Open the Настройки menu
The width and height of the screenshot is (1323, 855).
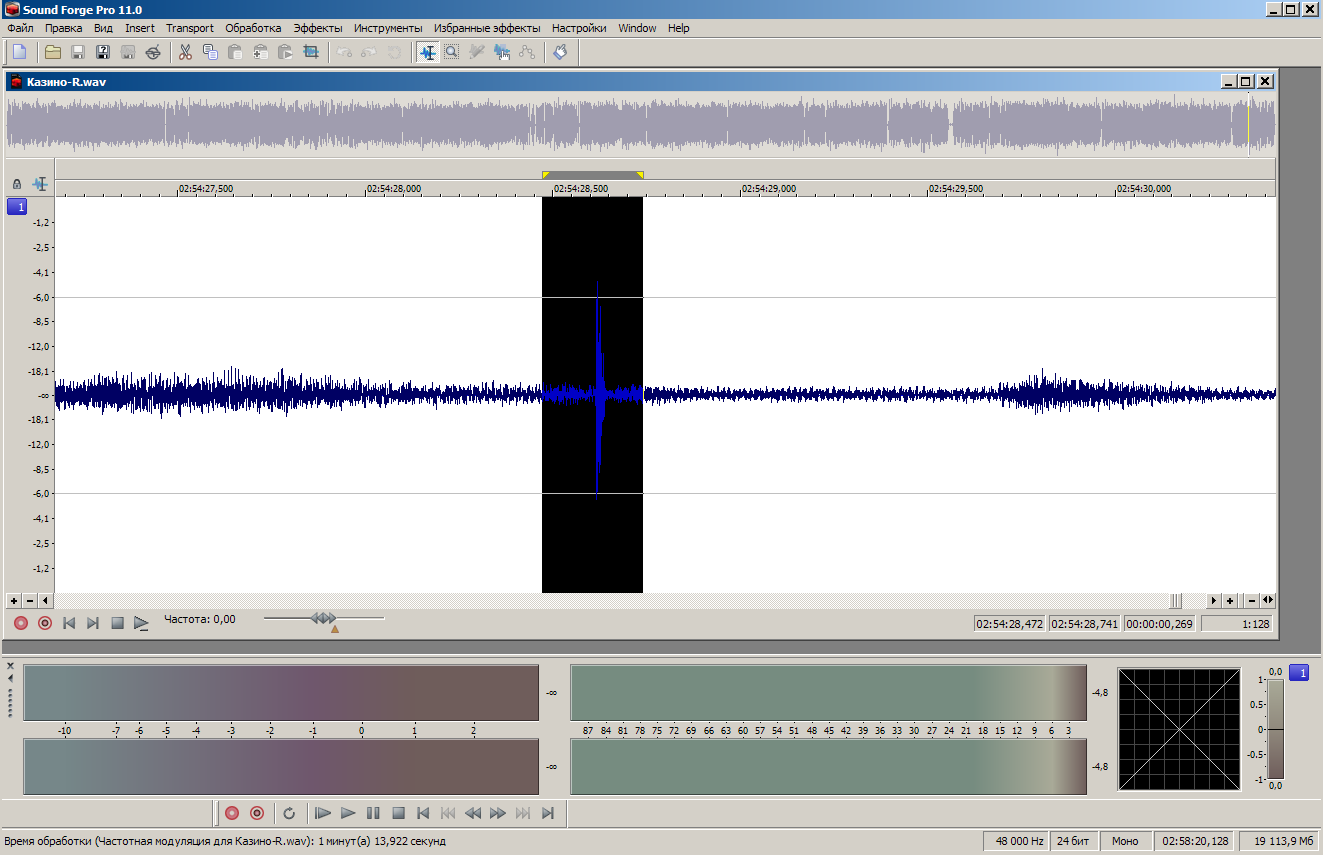click(579, 28)
